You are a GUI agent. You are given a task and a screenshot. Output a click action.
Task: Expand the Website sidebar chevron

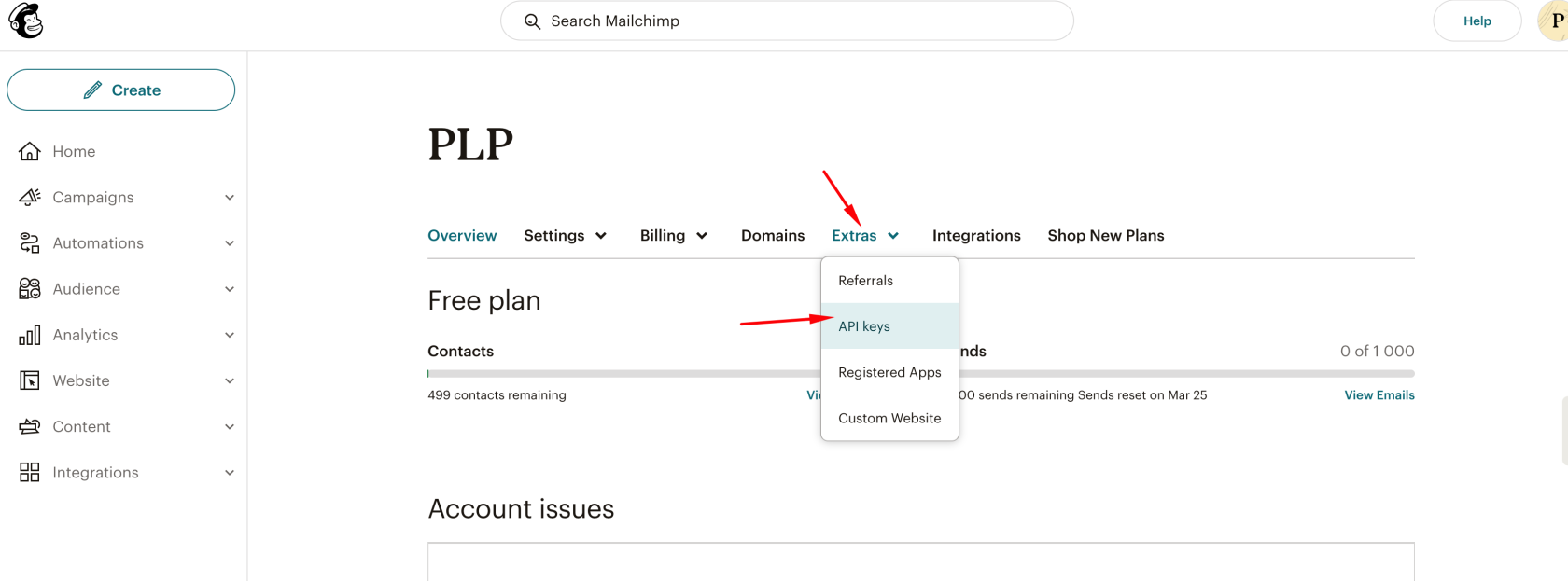tap(230, 380)
